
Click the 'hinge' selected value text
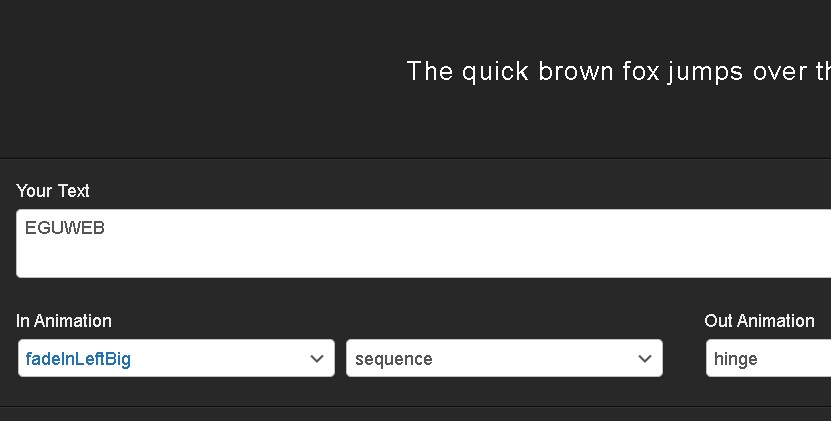(x=736, y=359)
